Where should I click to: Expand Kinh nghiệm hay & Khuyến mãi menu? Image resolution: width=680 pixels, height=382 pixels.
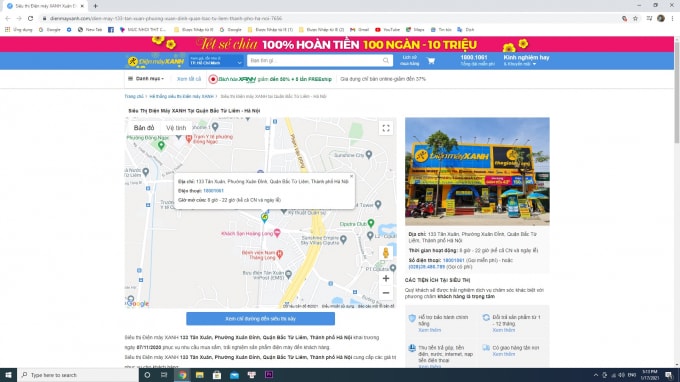(526, 60)
